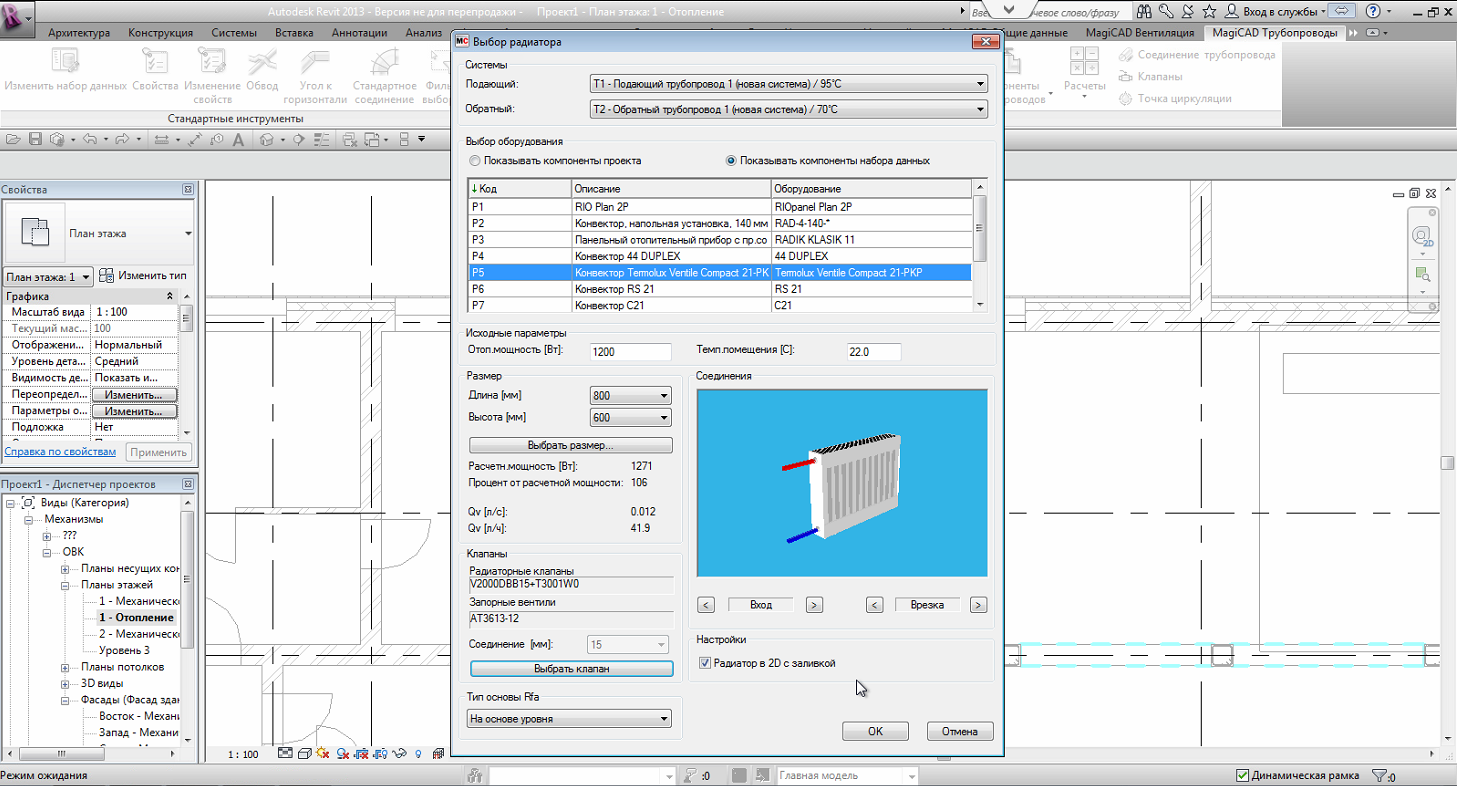Viewport: 1457px width, 786px height.
Task: Click the 'Выбрать клапан' button
Action: [571, 668]
